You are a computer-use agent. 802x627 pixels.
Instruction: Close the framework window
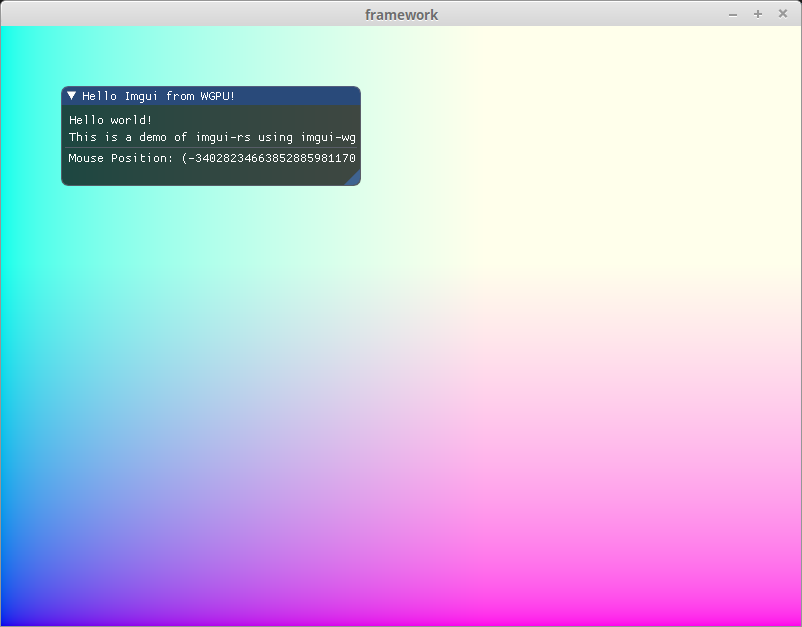(783, 14)
